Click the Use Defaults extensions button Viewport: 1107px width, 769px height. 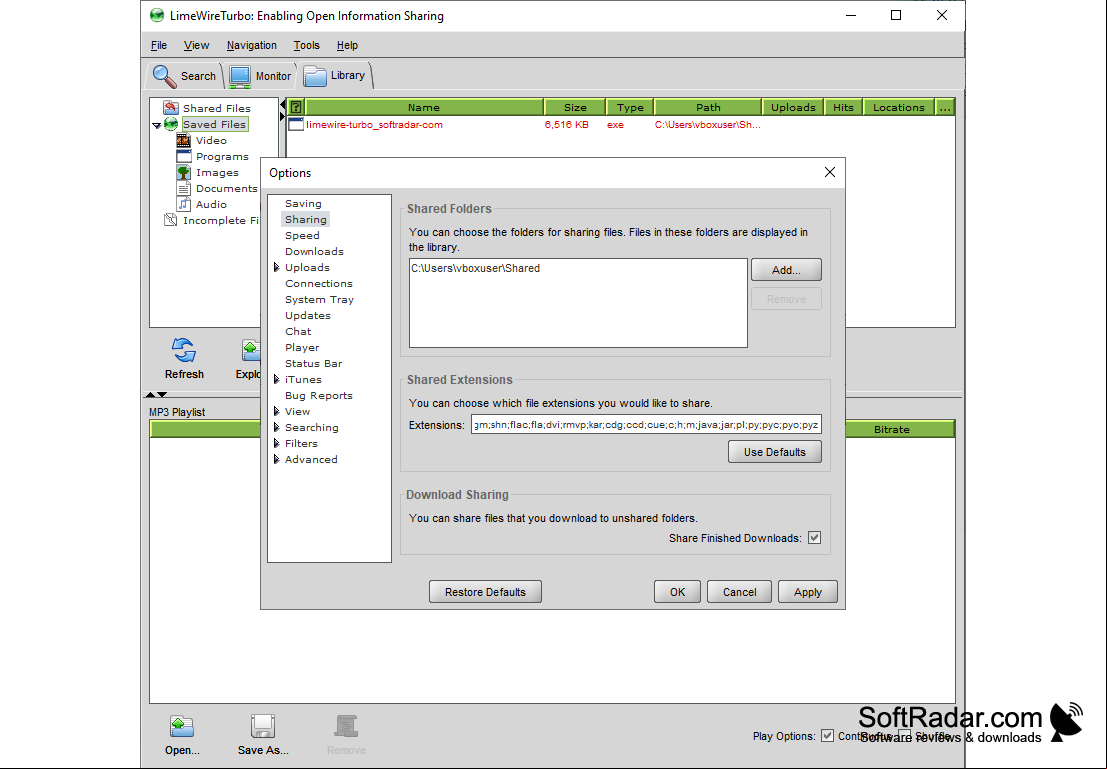pos(774,452)
